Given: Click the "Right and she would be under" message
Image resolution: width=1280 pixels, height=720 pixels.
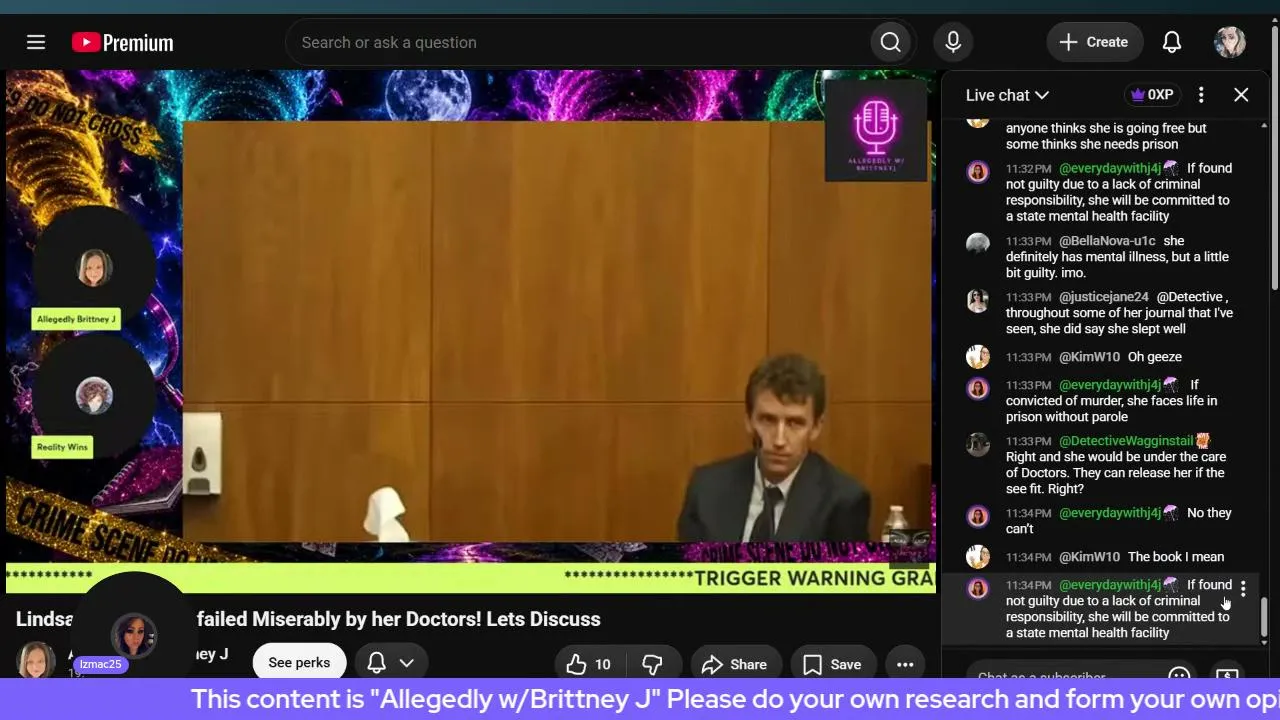Looking at the screenshot, I should click(1116, 473).
